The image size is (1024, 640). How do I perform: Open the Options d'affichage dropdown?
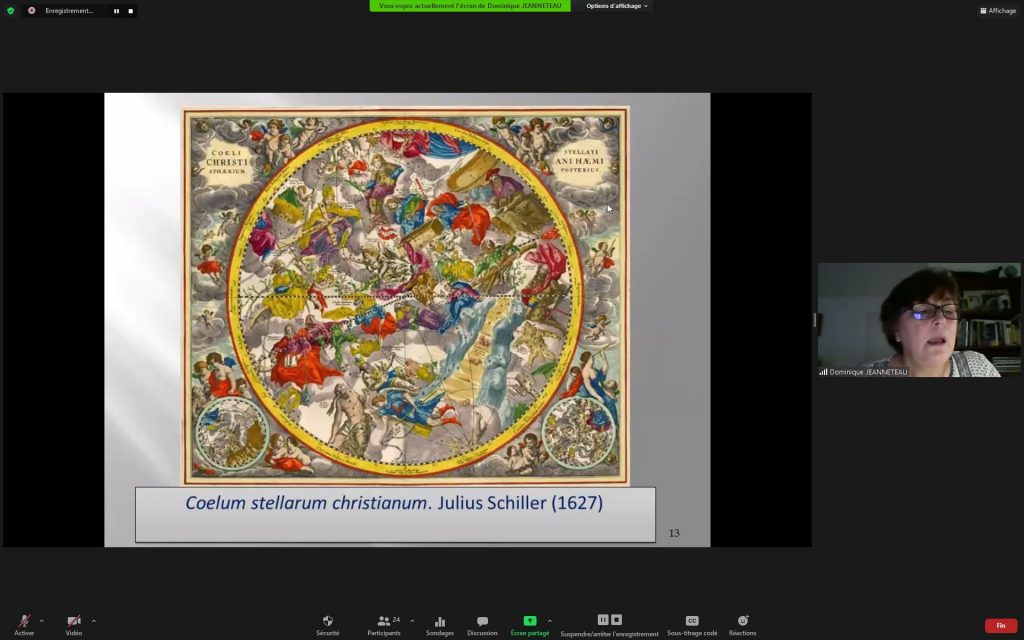(x=616, y=6)
